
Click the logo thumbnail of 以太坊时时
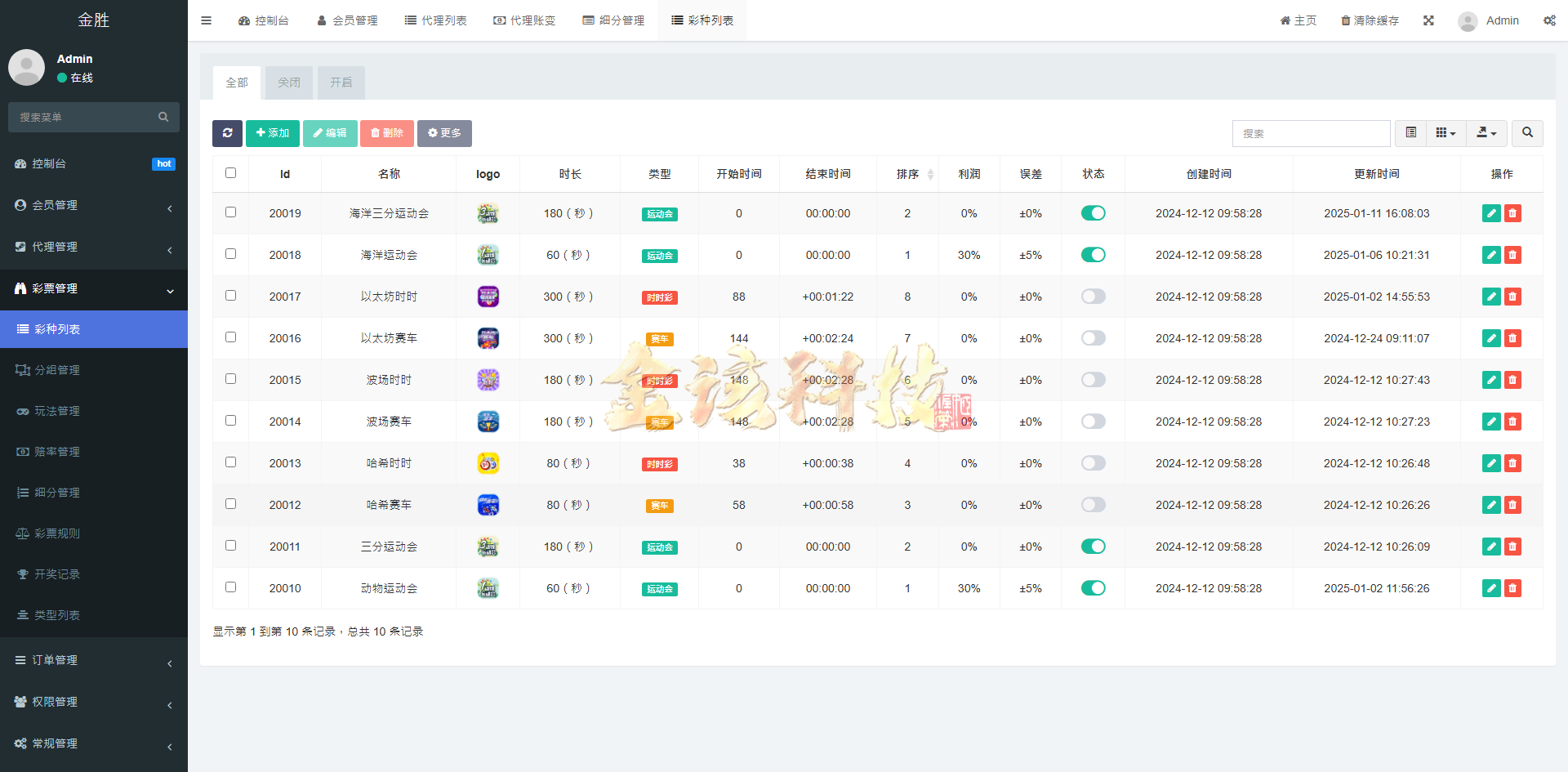pos(488,297)
